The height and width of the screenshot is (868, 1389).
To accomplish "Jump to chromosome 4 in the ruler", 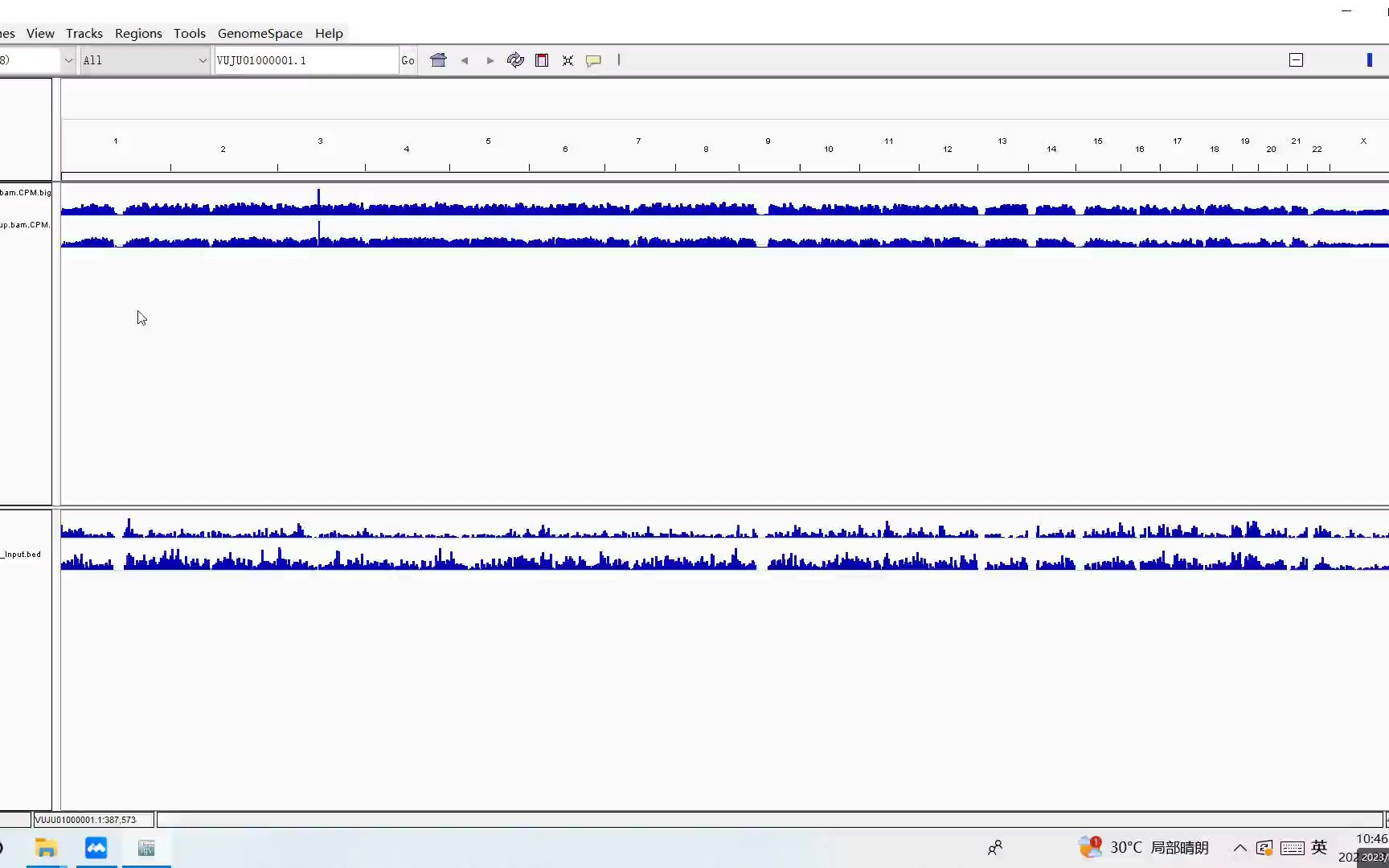I will (407, 149).
